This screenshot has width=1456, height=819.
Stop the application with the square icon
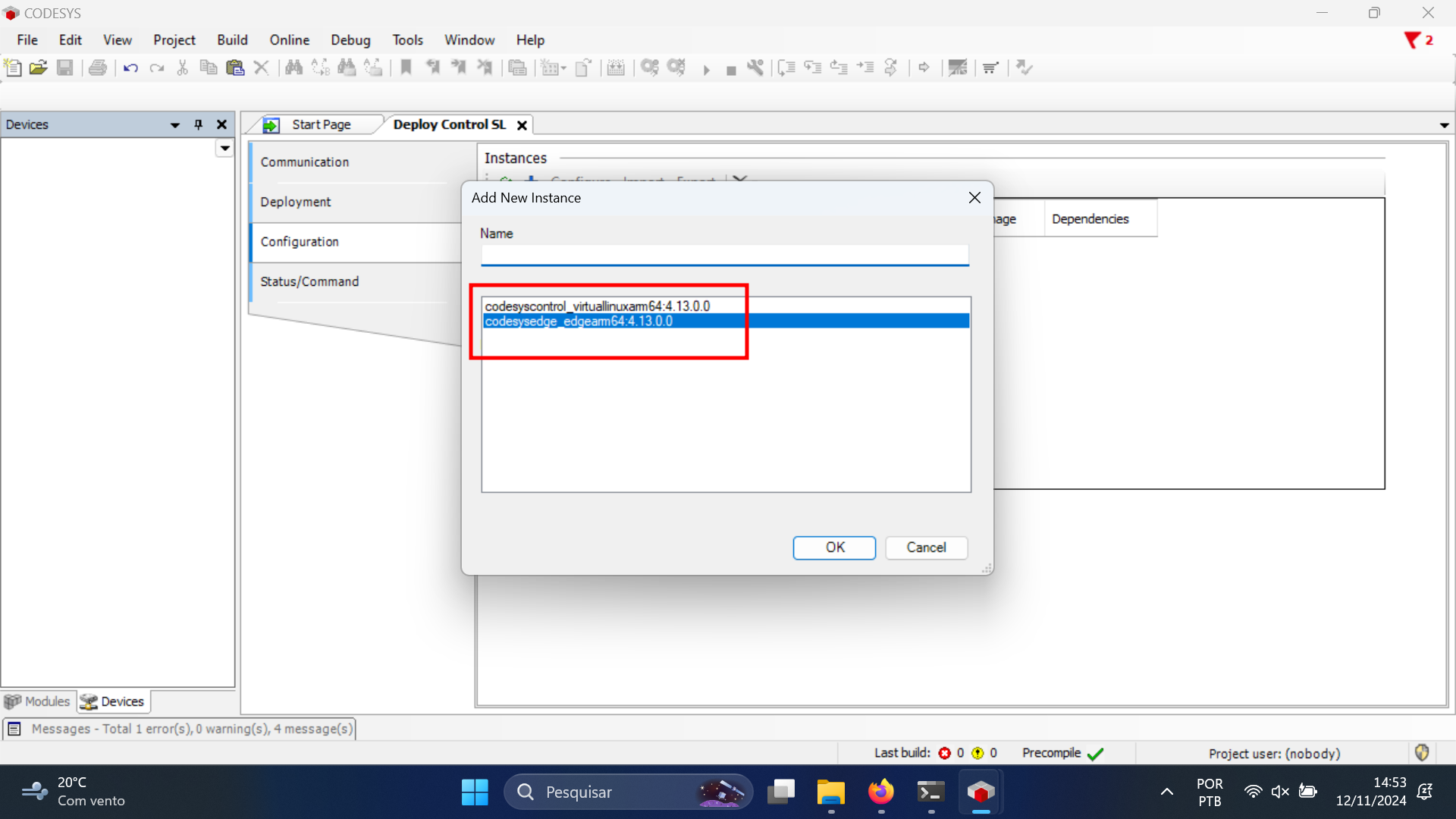[x=731, y=71]
